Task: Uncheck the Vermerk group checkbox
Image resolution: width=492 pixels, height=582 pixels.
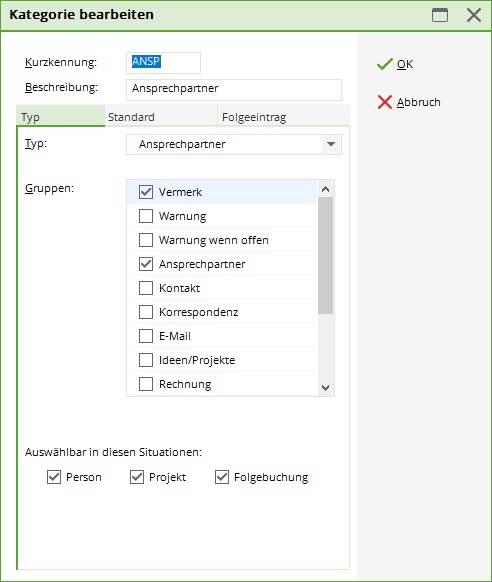Action: [146, 192]
